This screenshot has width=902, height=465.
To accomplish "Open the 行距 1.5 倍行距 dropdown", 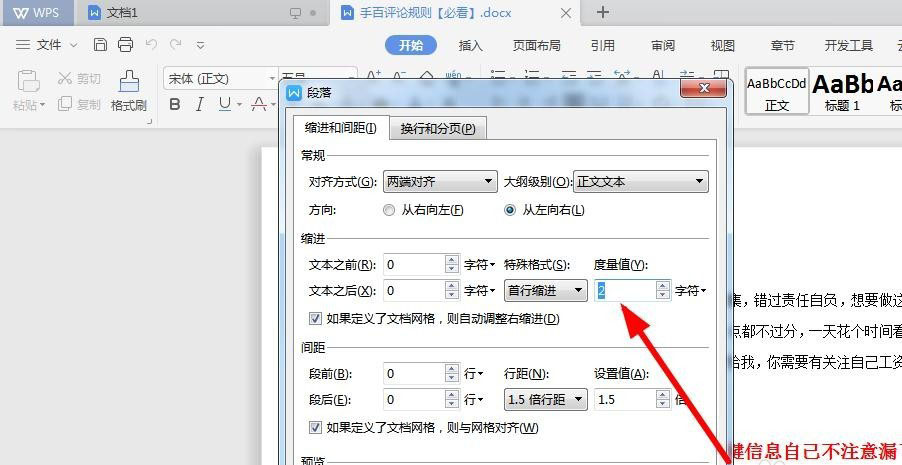I will click(x=545, y=399).
